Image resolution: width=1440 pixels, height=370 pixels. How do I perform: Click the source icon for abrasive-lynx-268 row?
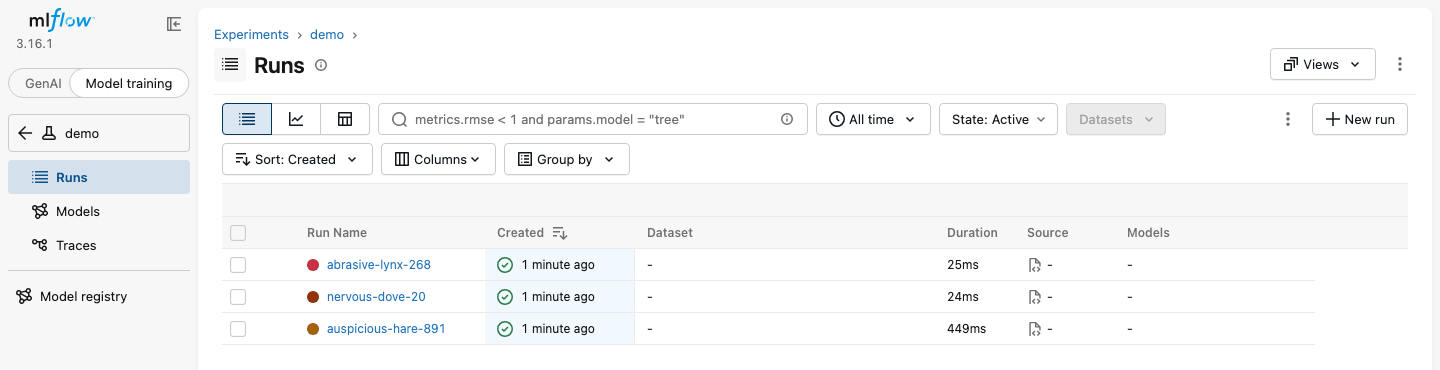pos(1035,265)
